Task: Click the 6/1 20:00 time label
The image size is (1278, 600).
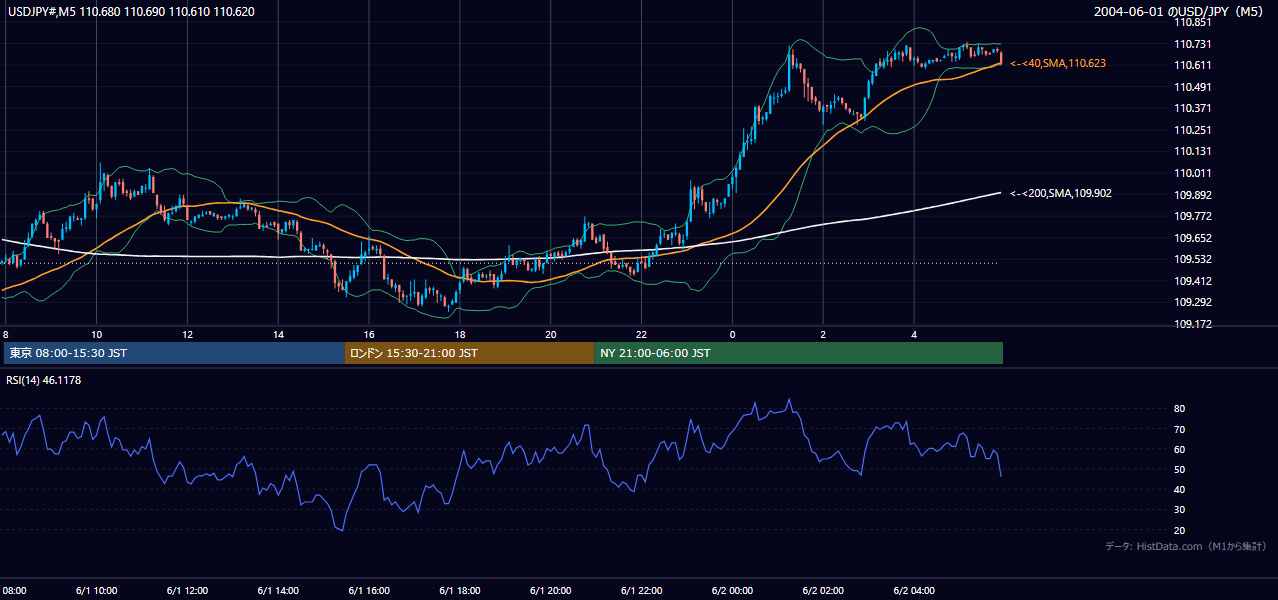Action: coord(551,590)
